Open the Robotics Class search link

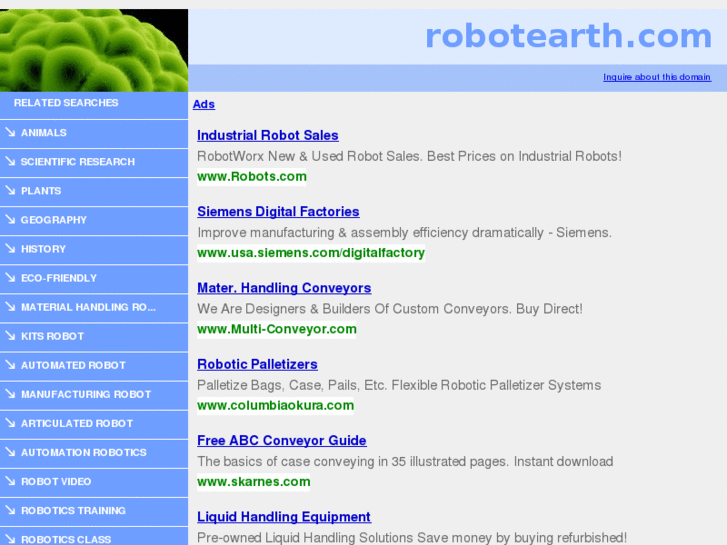pyautogui.click(x=66, y=539)
